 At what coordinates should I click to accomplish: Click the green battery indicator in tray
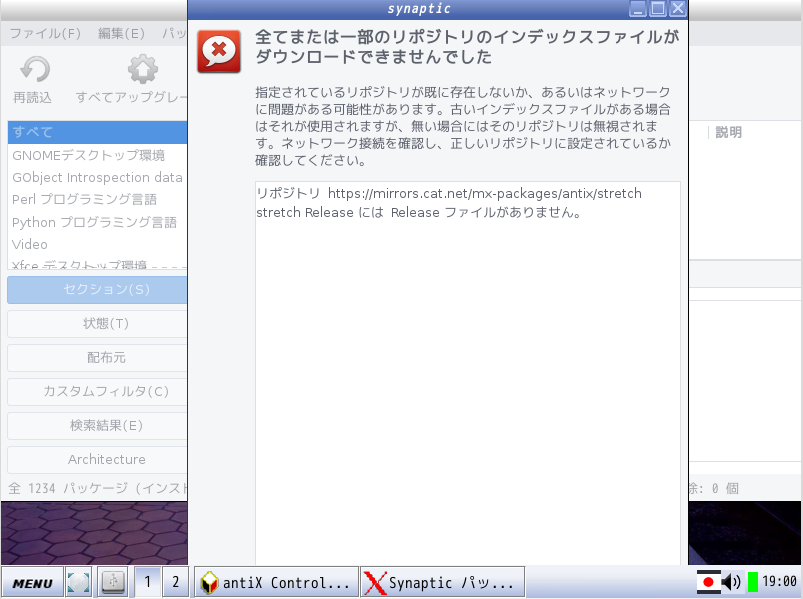click(x=753, y=582)
